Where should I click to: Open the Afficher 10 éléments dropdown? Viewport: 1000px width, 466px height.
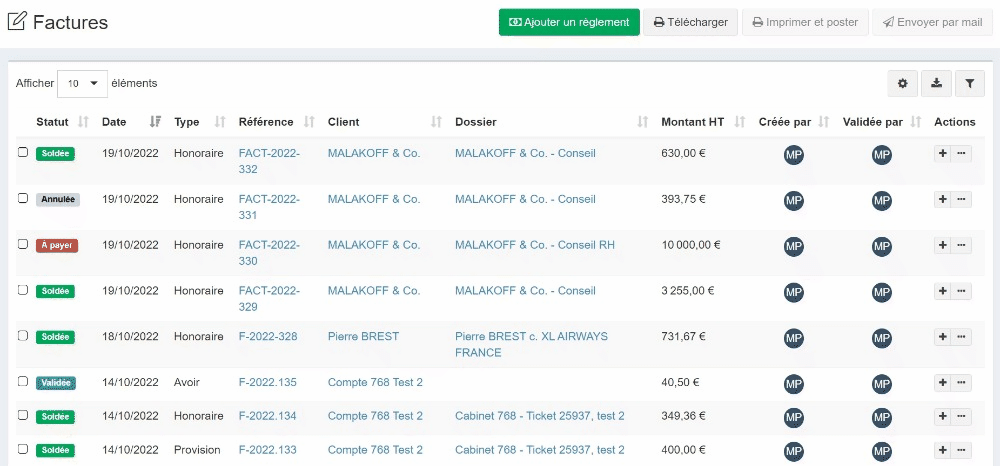tap(82, 84)
